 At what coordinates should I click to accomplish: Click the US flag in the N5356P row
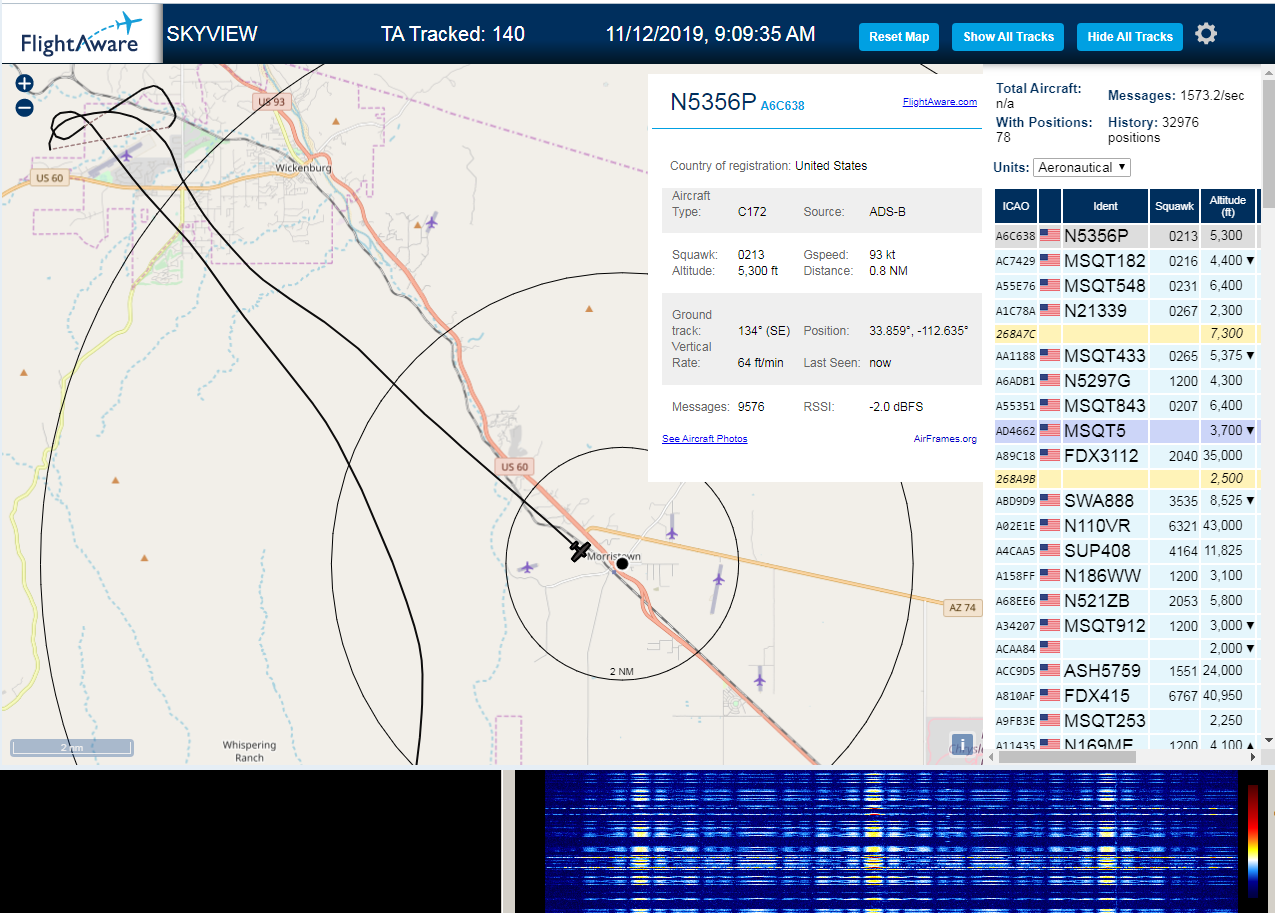coord(1049,236)
